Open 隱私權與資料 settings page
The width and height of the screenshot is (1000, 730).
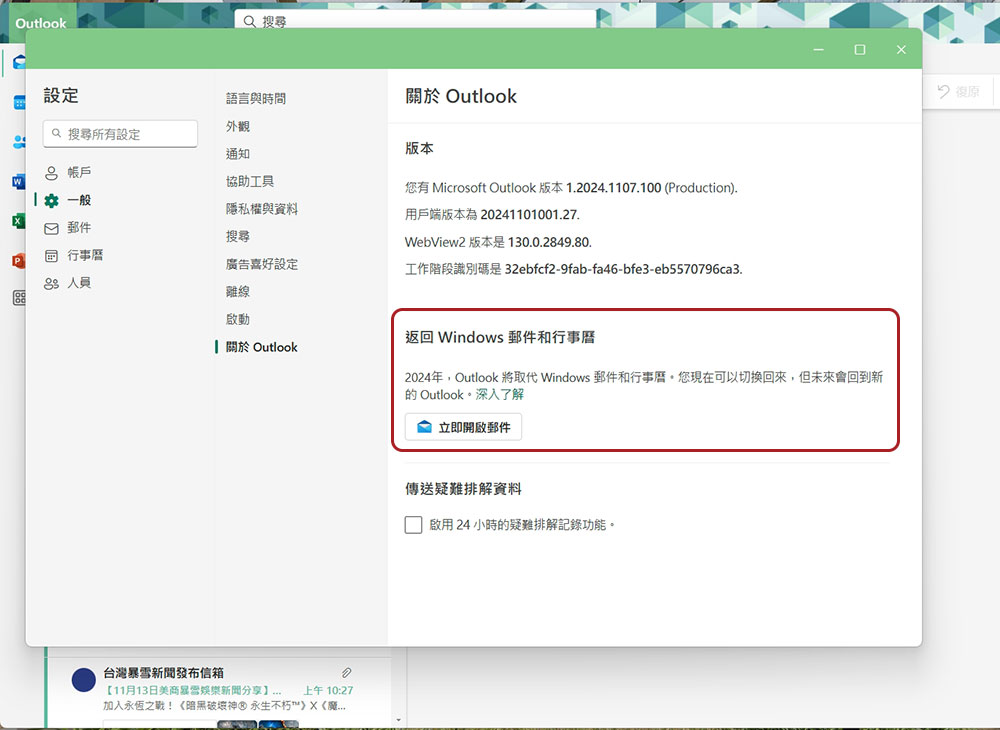[x=261, y=208]
